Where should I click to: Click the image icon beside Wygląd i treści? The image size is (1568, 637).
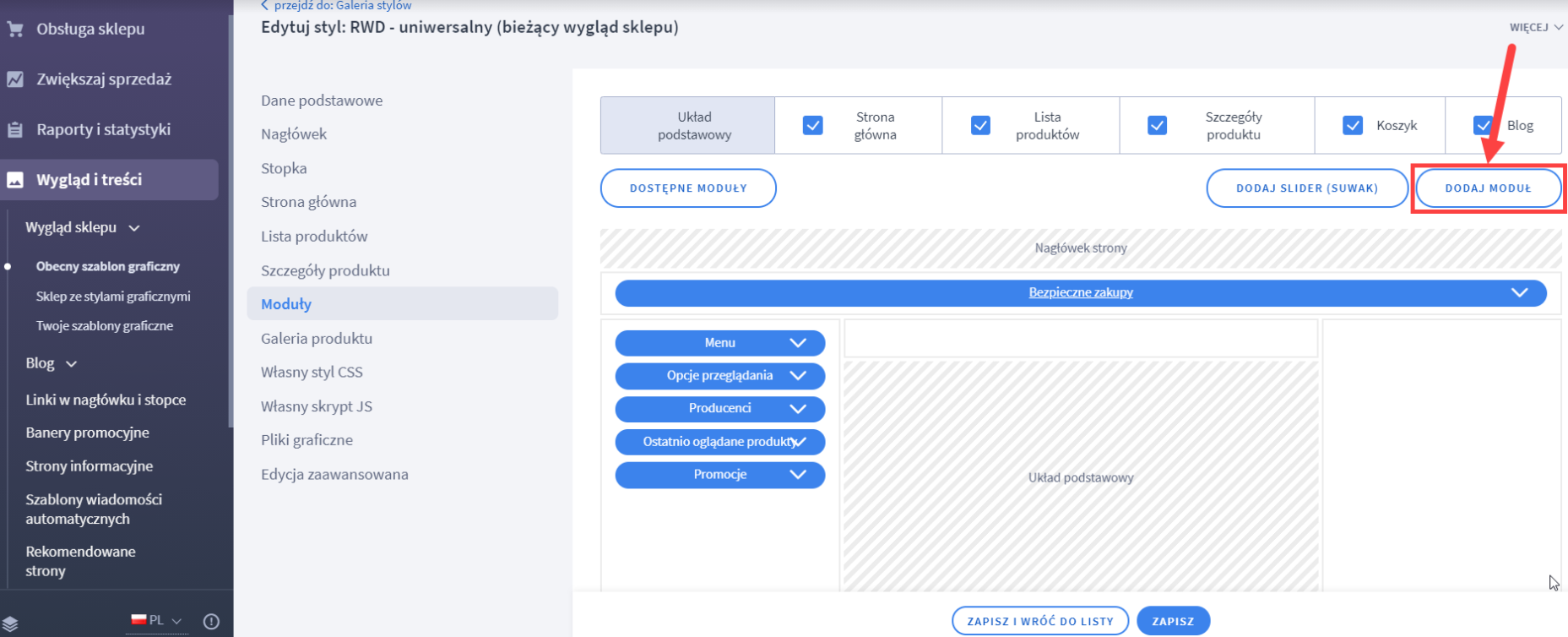pyautogui.click(x=15, y=180)
